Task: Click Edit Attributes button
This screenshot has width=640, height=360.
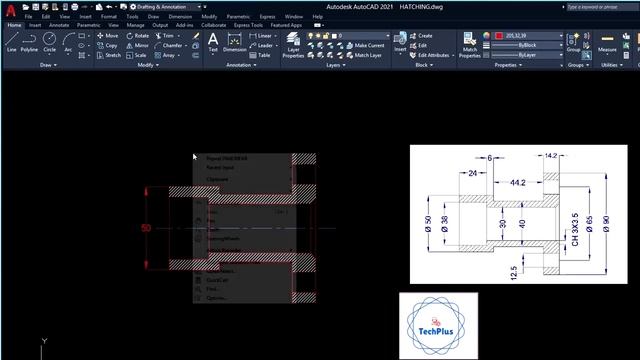Action: (x=429, y=55)
